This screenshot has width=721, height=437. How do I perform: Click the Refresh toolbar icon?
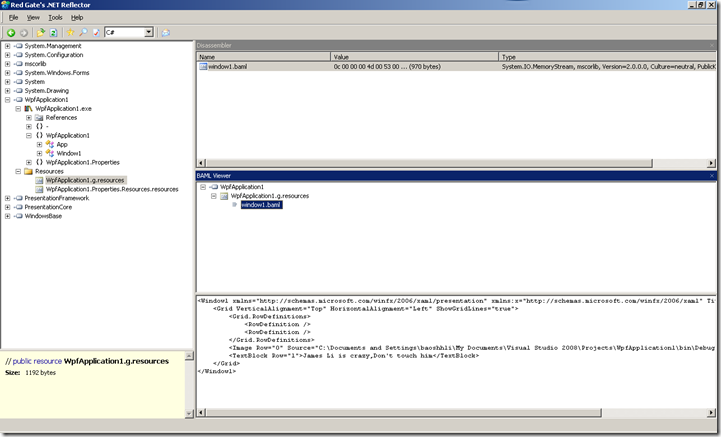(53, 33)
